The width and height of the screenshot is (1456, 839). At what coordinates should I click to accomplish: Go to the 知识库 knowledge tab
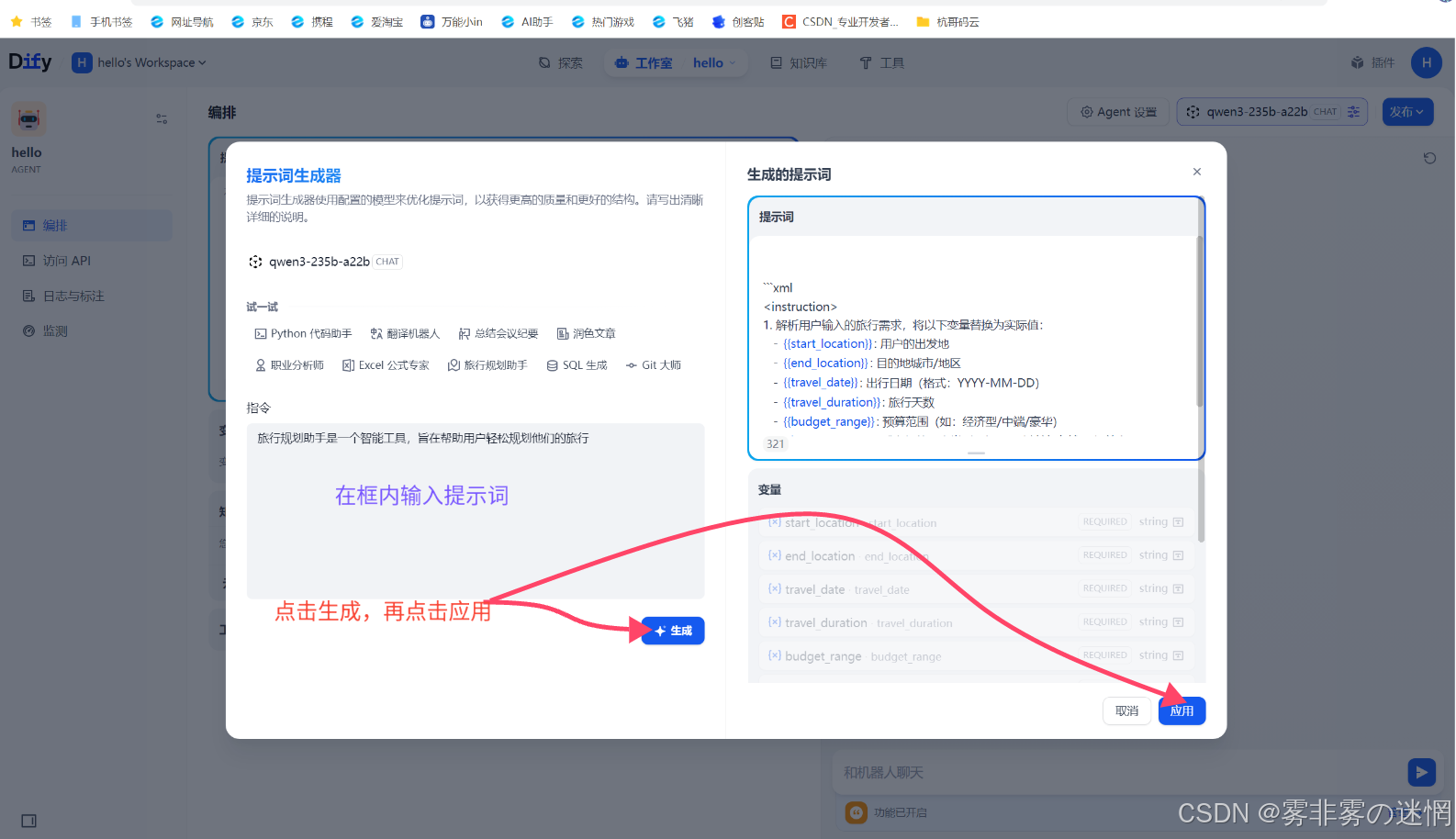(x=799, y=62)
